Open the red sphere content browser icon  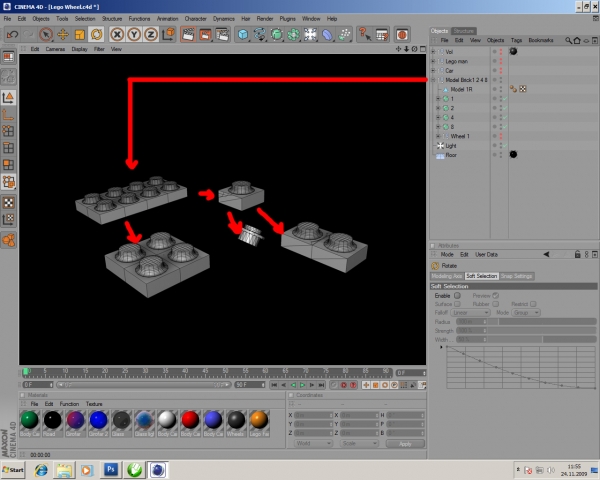point(402,34)
